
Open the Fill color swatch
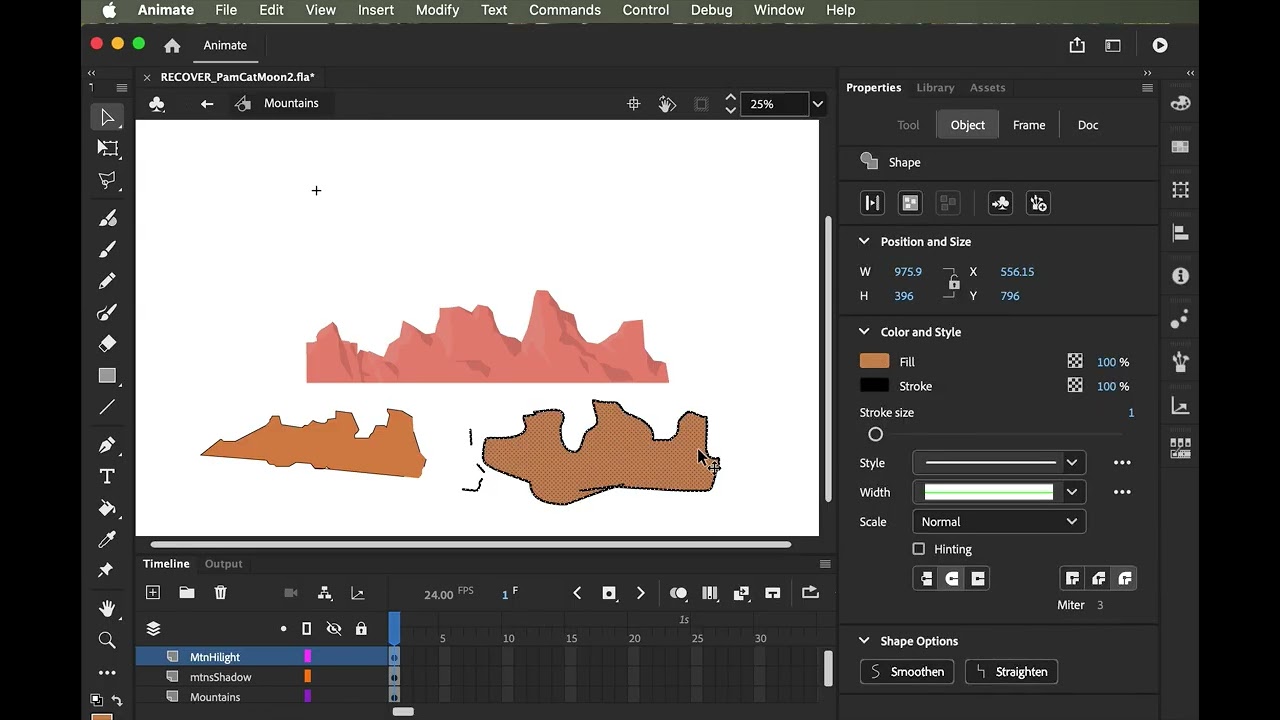tap(874, 361)
